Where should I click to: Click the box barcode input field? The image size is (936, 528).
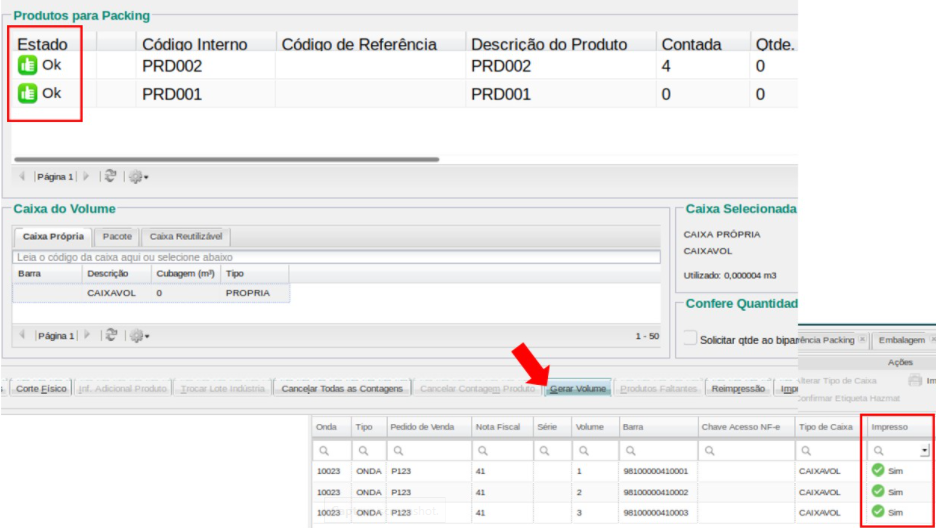point(336,257)
